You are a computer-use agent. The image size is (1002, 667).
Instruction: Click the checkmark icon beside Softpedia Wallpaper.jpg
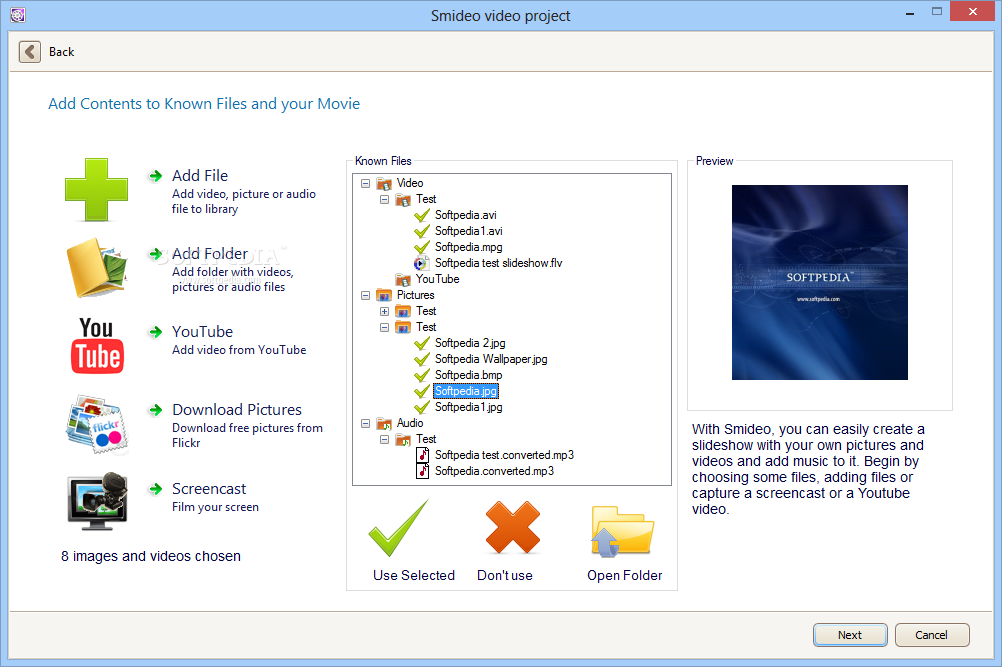[x=422, y=359]
